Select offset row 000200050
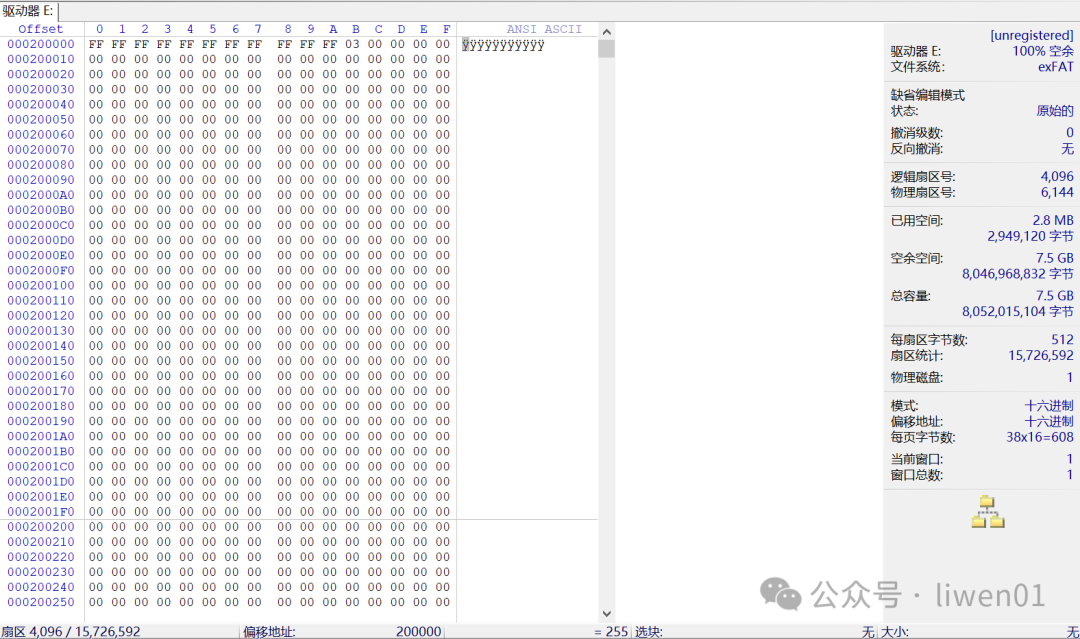Image resolution: width=1080 pixels, height=639 pixels. tap(41, 119)
